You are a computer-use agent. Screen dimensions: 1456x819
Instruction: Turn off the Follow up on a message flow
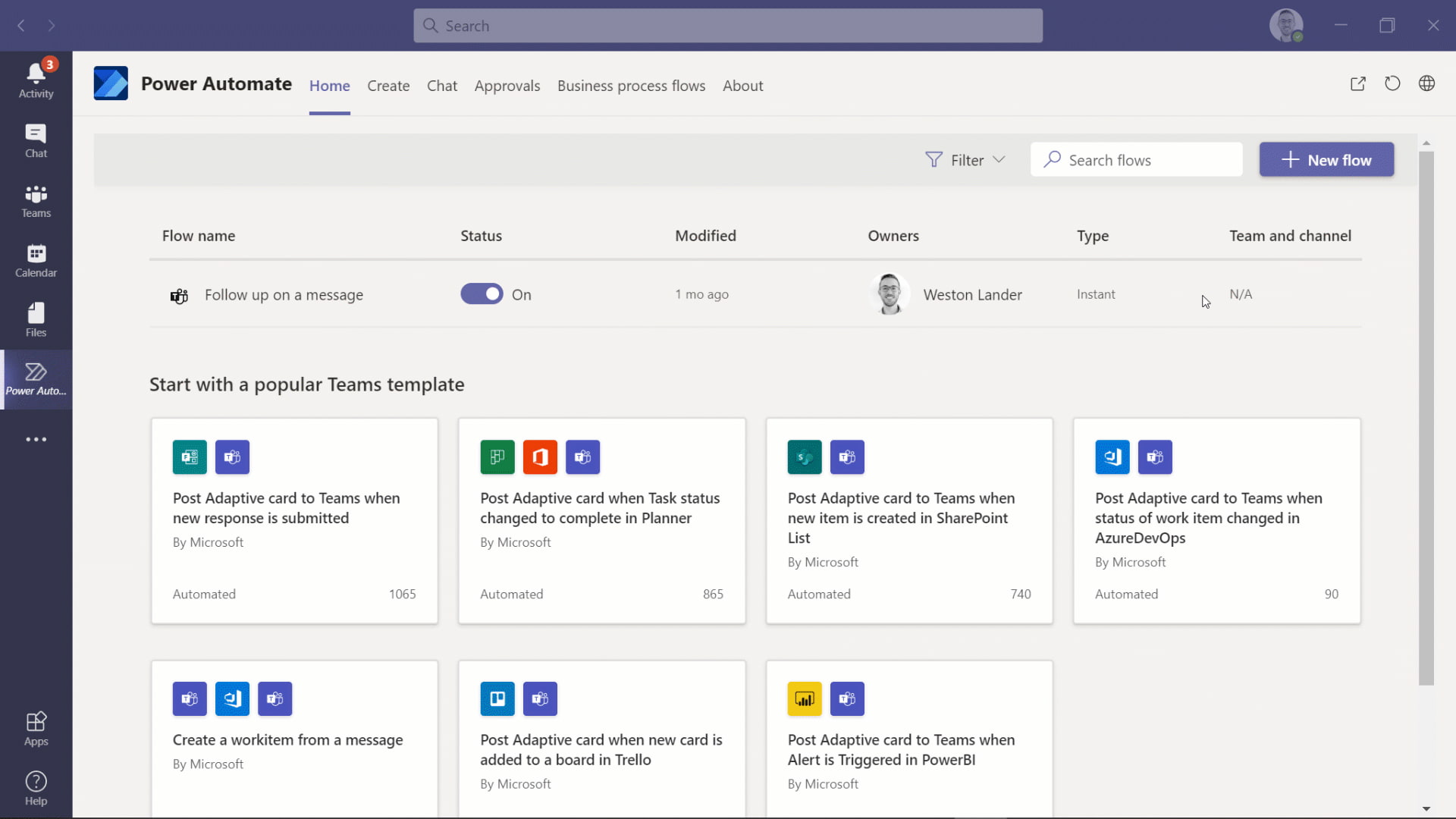pyautogui.click(x=482, y=293)
